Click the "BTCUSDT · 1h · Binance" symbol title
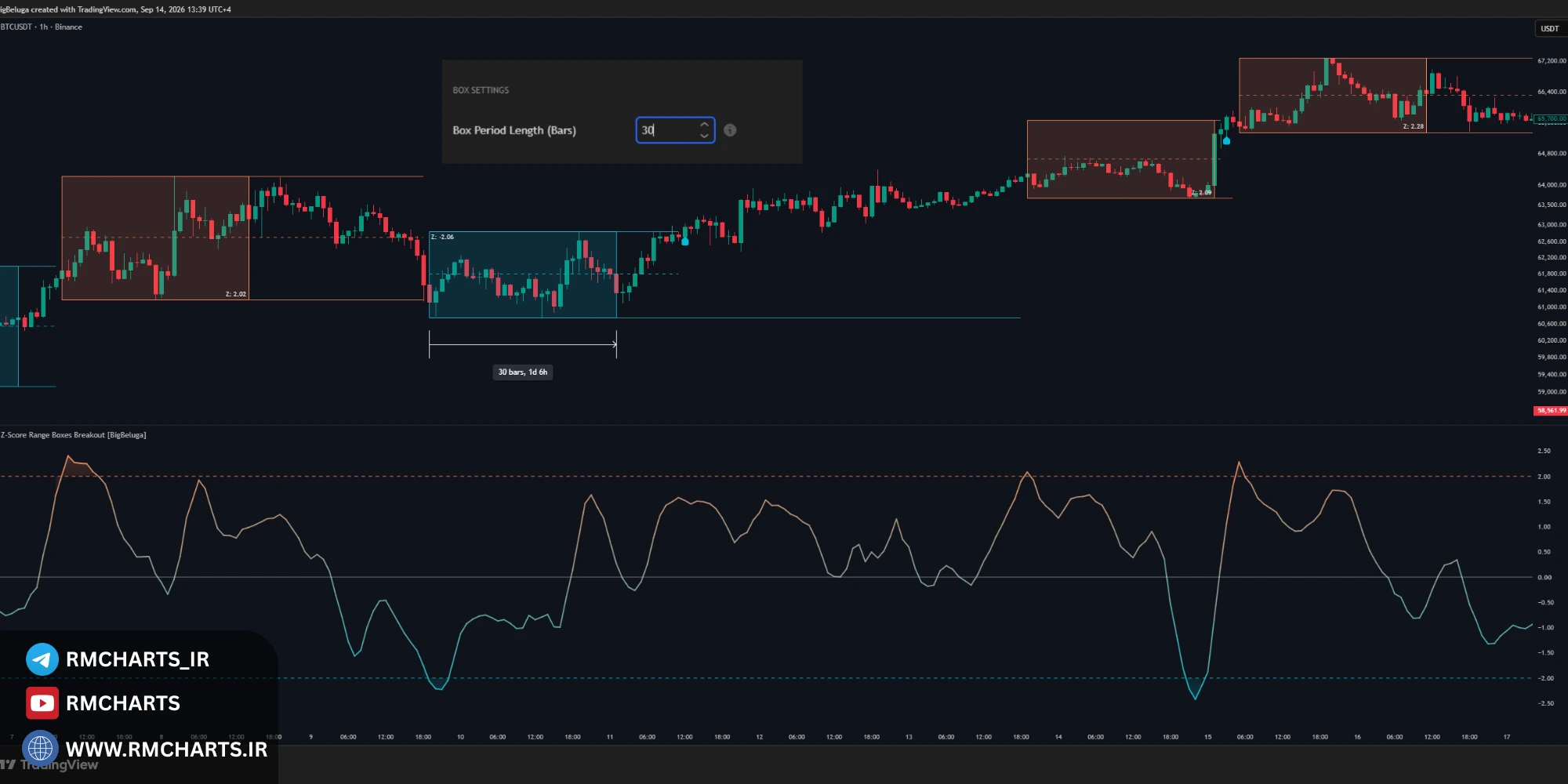1568x784 pixels. click(42, 27)
